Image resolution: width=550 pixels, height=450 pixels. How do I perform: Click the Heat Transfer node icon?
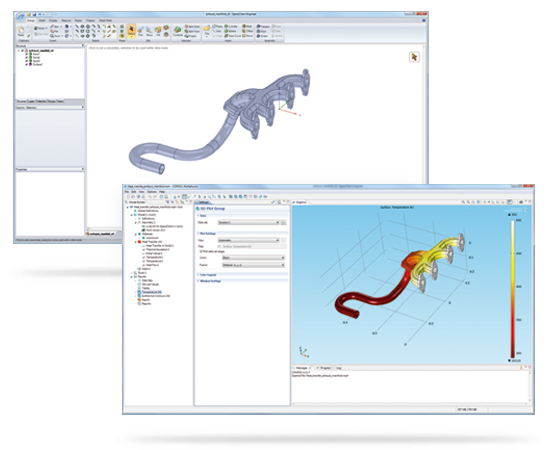tap(139, 242)
